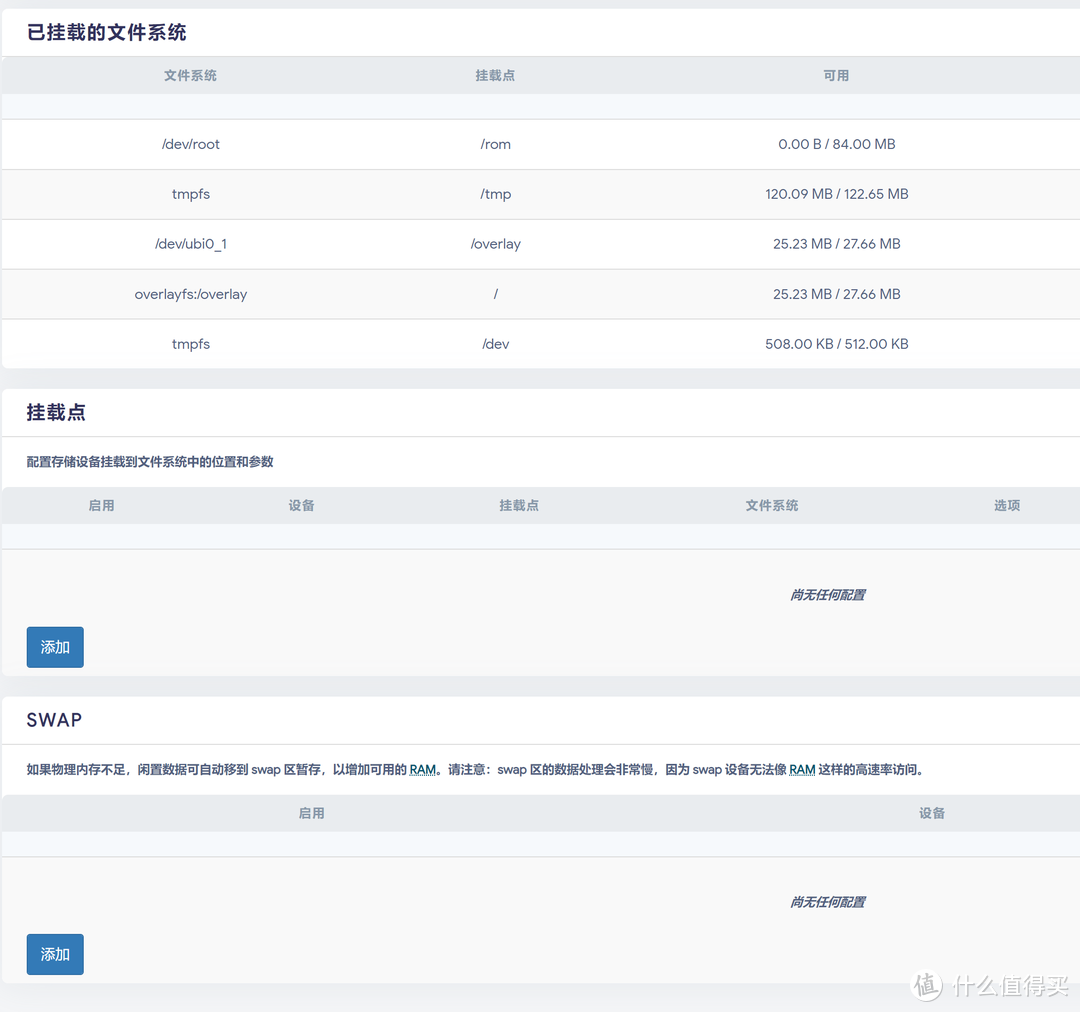Image resolution: width=1080 pixels, height=1012 pixels.
Task: Click the 选项 column header
Action: click(1006, 505)
